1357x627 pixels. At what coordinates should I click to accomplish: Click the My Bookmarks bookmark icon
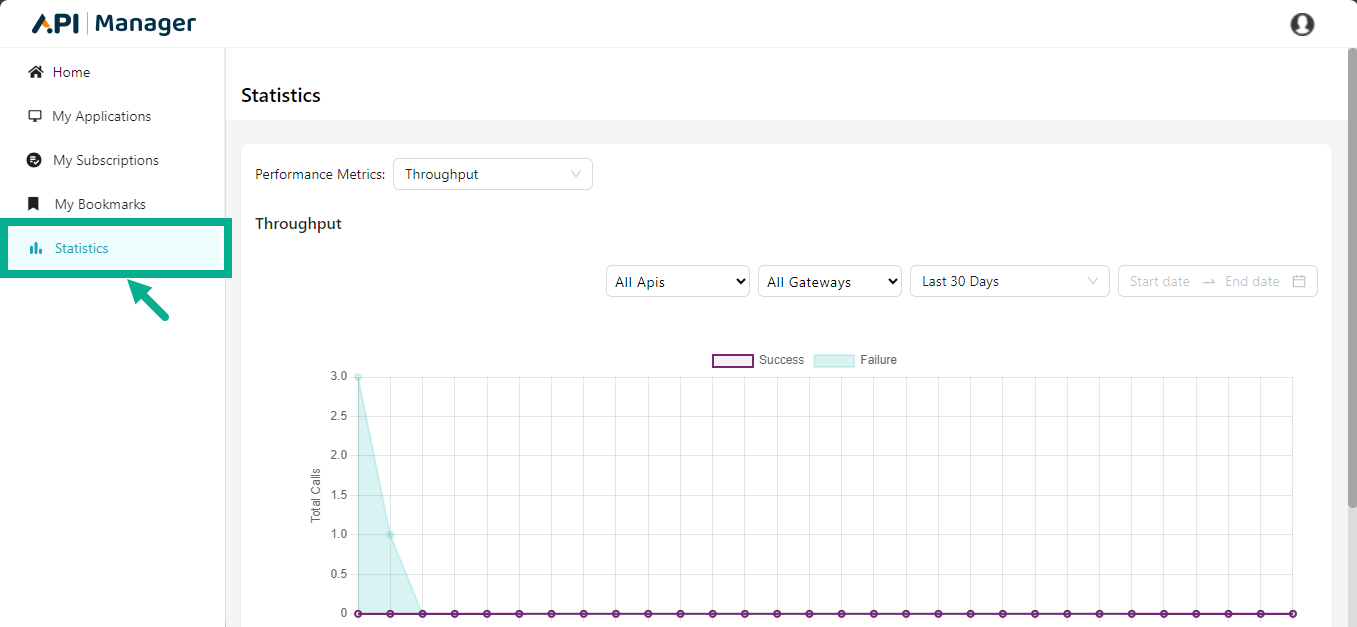click(x=35, y=204)
